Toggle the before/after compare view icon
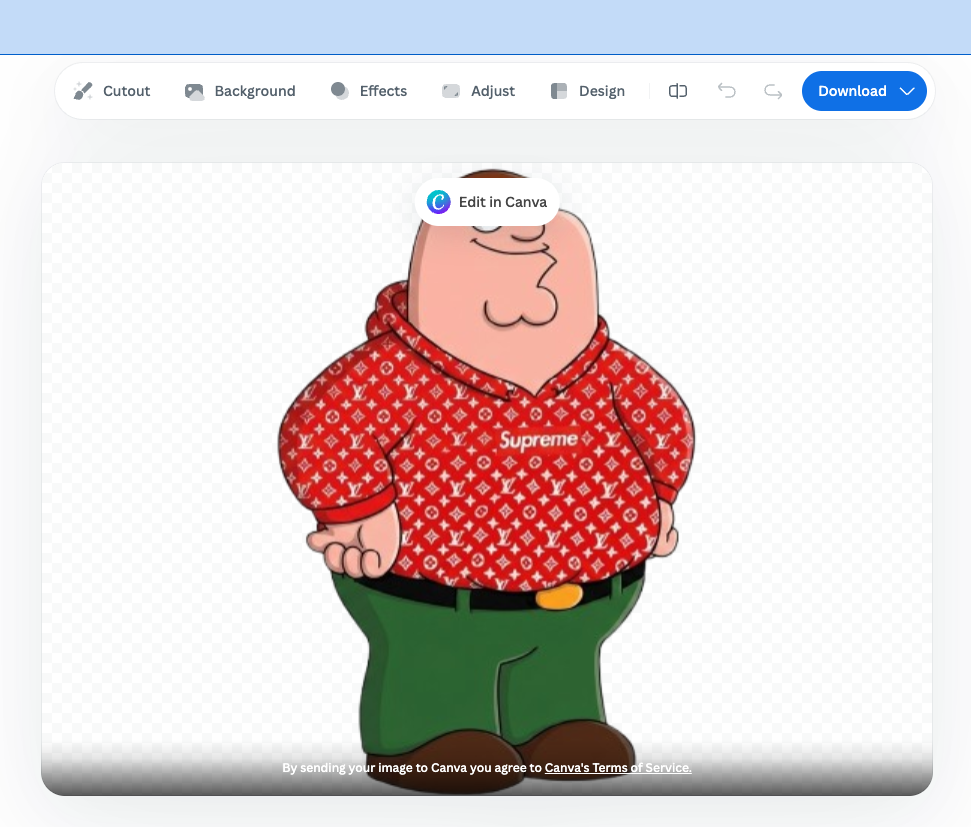The width and height of the screenshot is (971, 827). click(x=678, y=91)
